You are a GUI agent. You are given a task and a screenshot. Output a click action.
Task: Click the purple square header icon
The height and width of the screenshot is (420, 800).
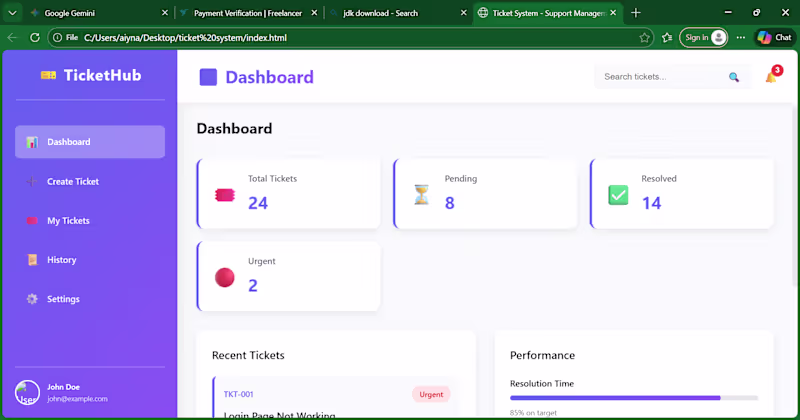pos(208,77)
